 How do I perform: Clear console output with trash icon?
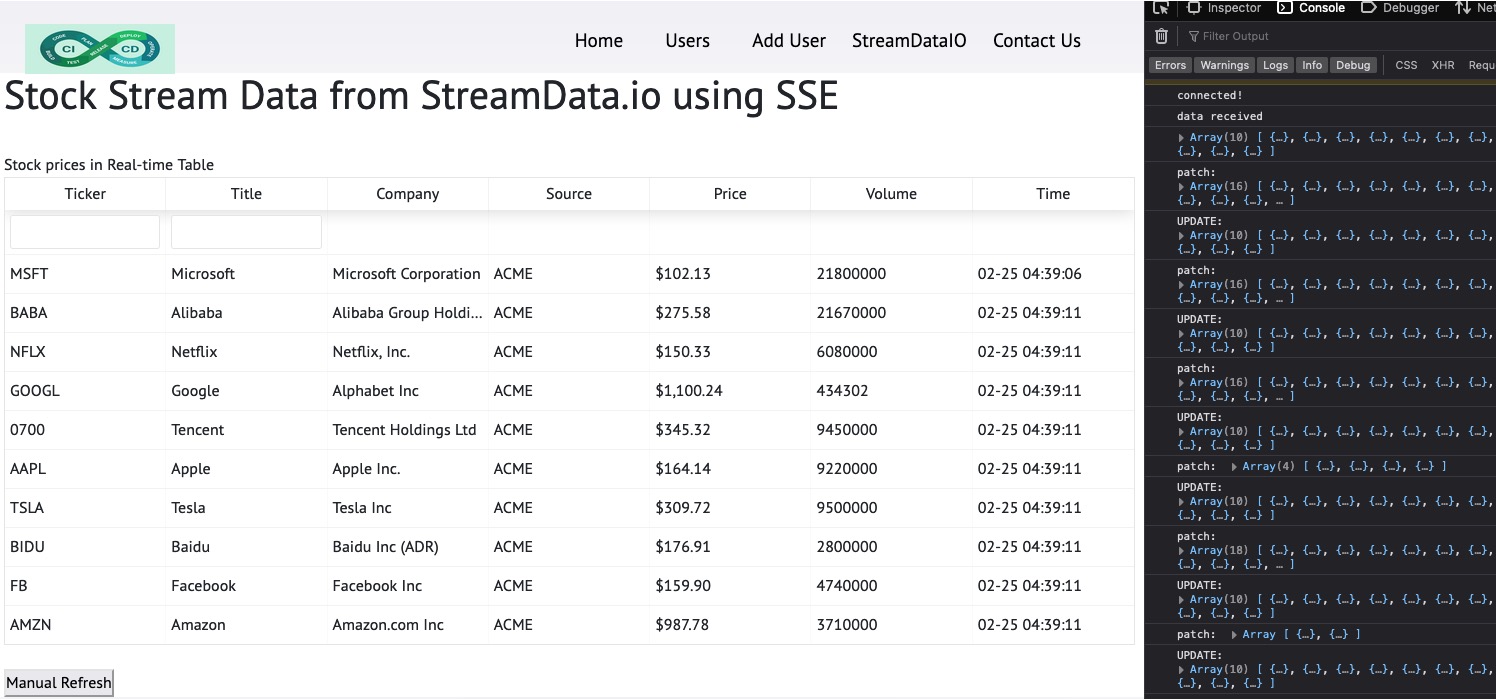coord(1161,36)
